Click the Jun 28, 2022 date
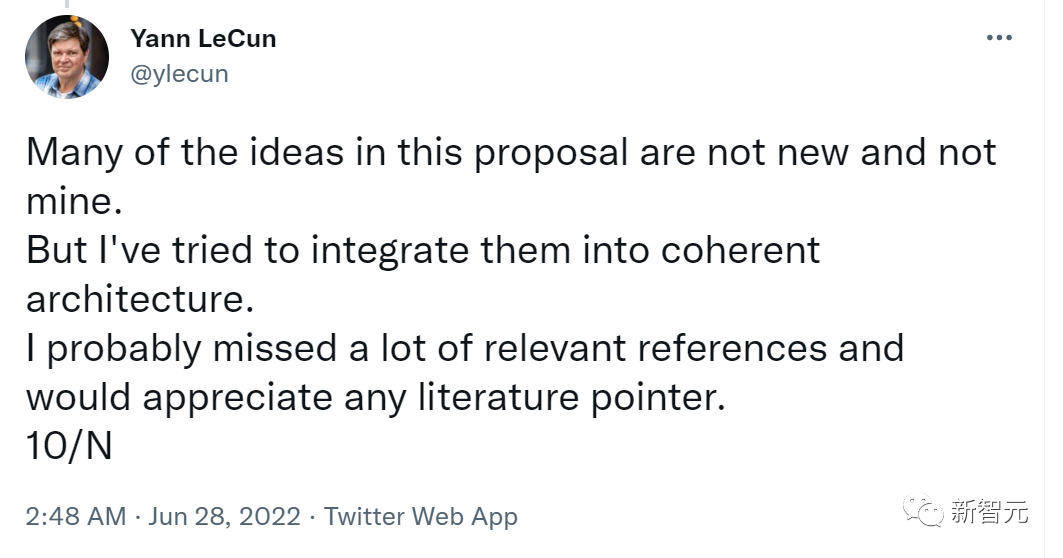 (225, 516)
